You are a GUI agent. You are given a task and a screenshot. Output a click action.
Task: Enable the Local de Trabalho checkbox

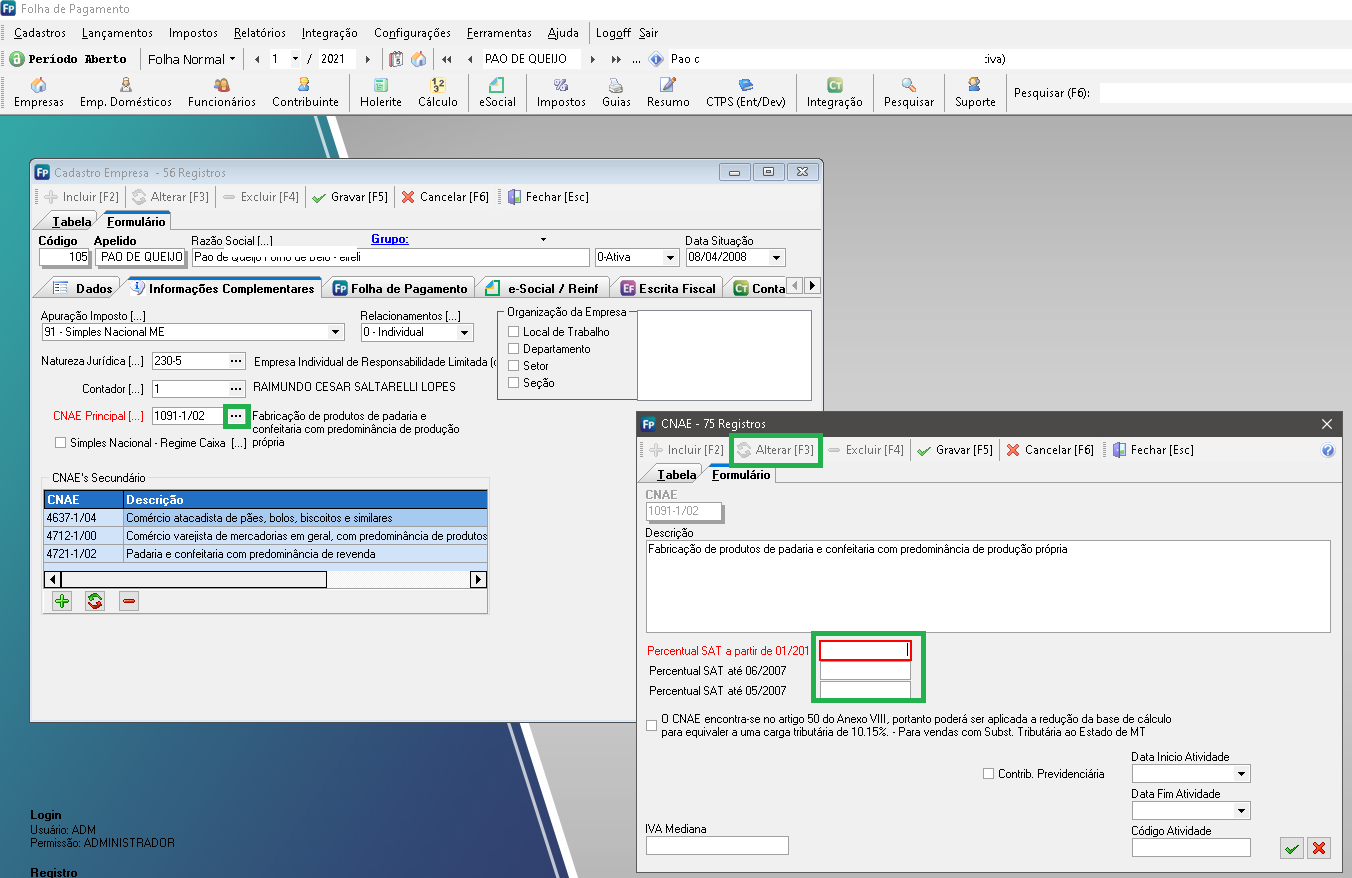pyautogui.click(x=514, y=332)
